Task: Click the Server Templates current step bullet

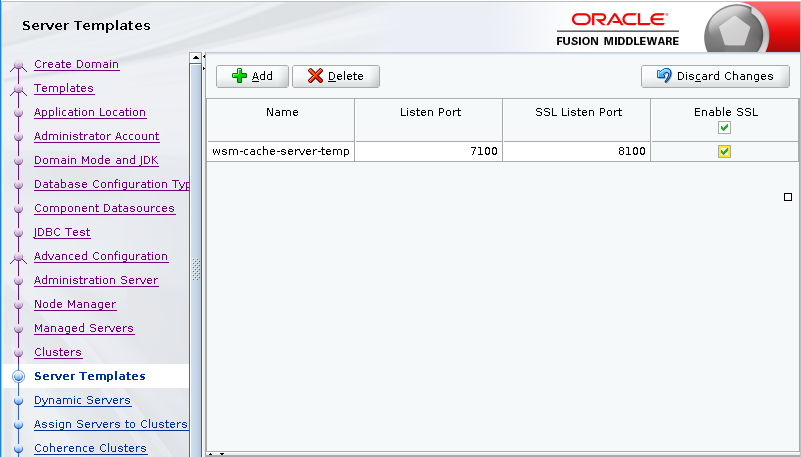Action: 18,377
